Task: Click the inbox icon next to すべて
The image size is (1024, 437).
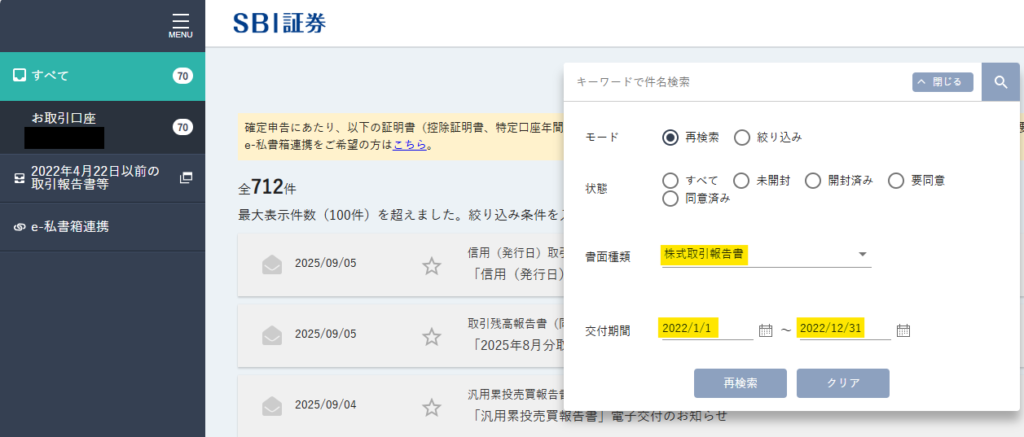Action: (x=20, y=76)
